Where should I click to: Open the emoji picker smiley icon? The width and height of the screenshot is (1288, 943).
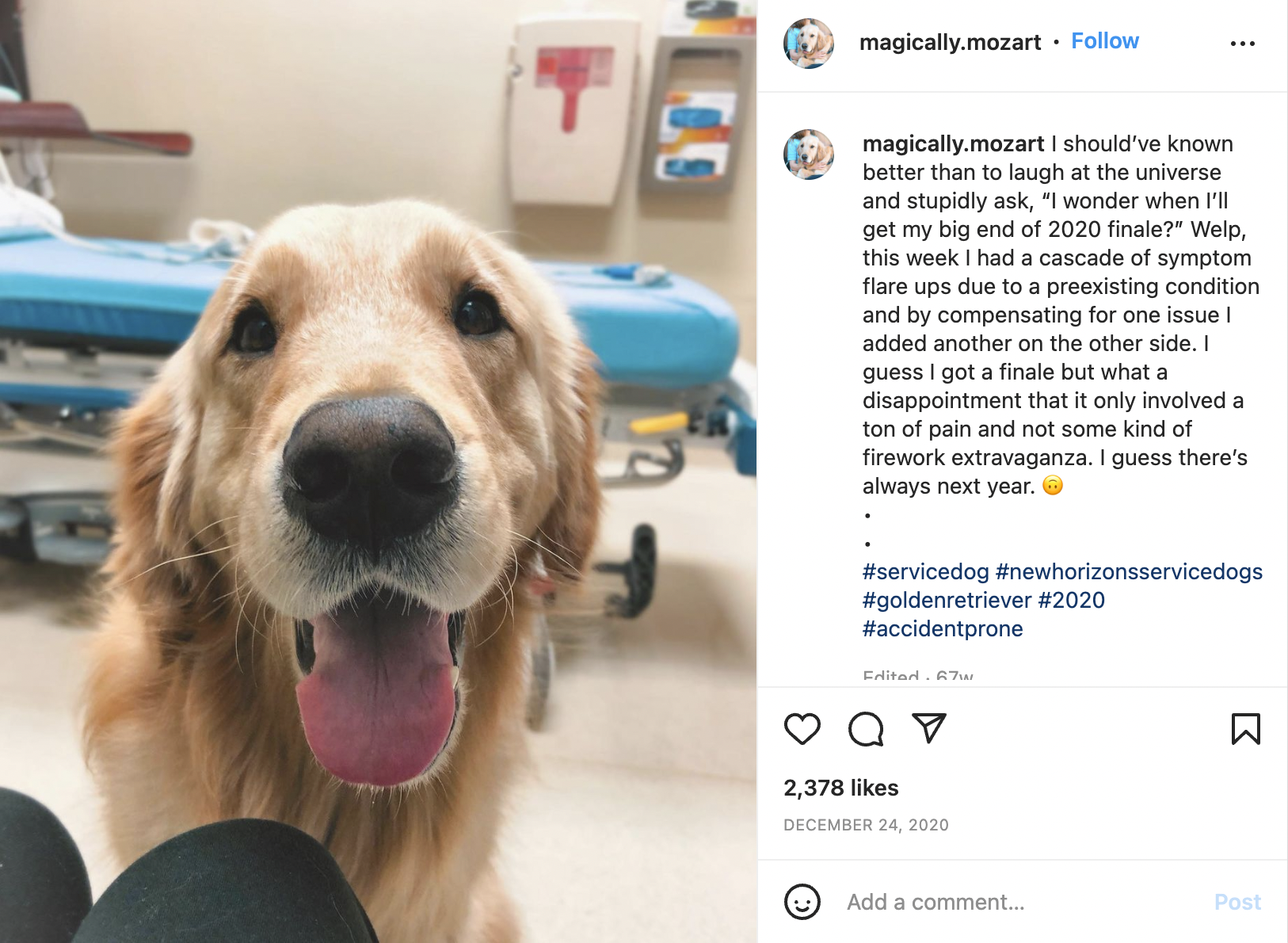(x=802, y=902)
